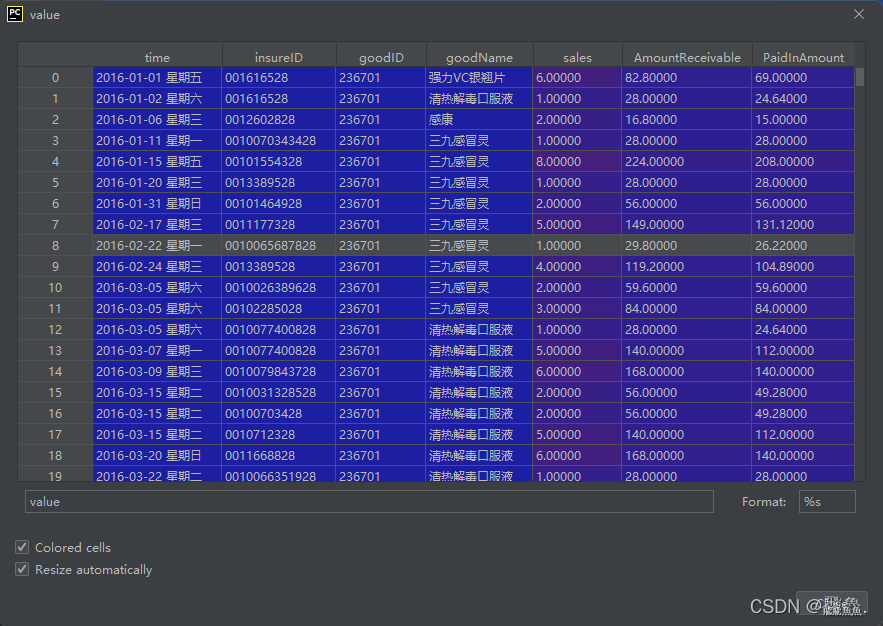This screenshot has width=883, height=626.
Task: Select PaidInAmount cell 208.00000
Action: coord(803,162)
